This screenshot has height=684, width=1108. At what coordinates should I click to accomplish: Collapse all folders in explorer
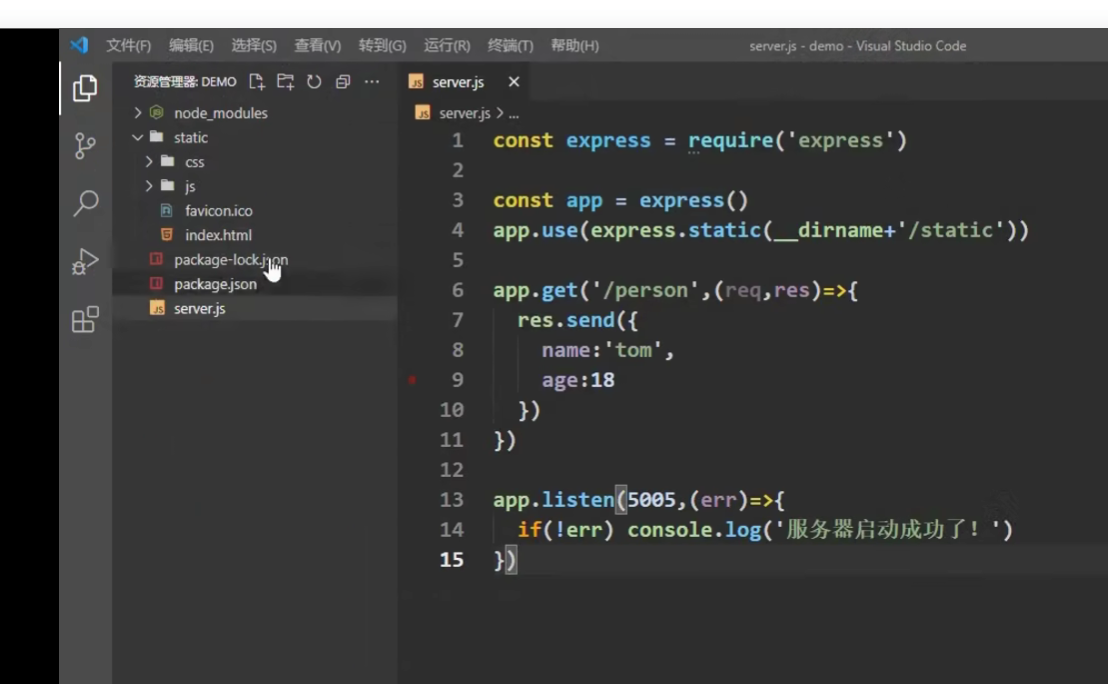click(343, 82)
